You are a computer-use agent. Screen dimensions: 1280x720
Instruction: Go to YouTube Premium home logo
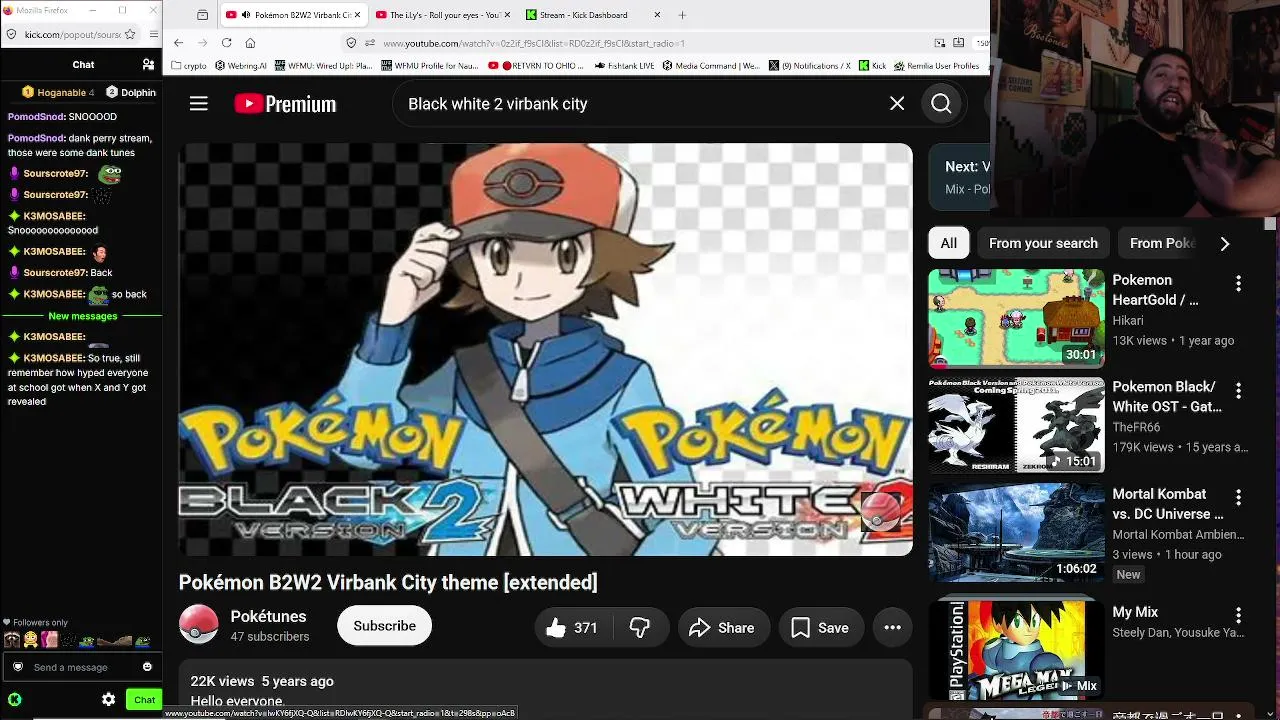click(x=285, y=104)
